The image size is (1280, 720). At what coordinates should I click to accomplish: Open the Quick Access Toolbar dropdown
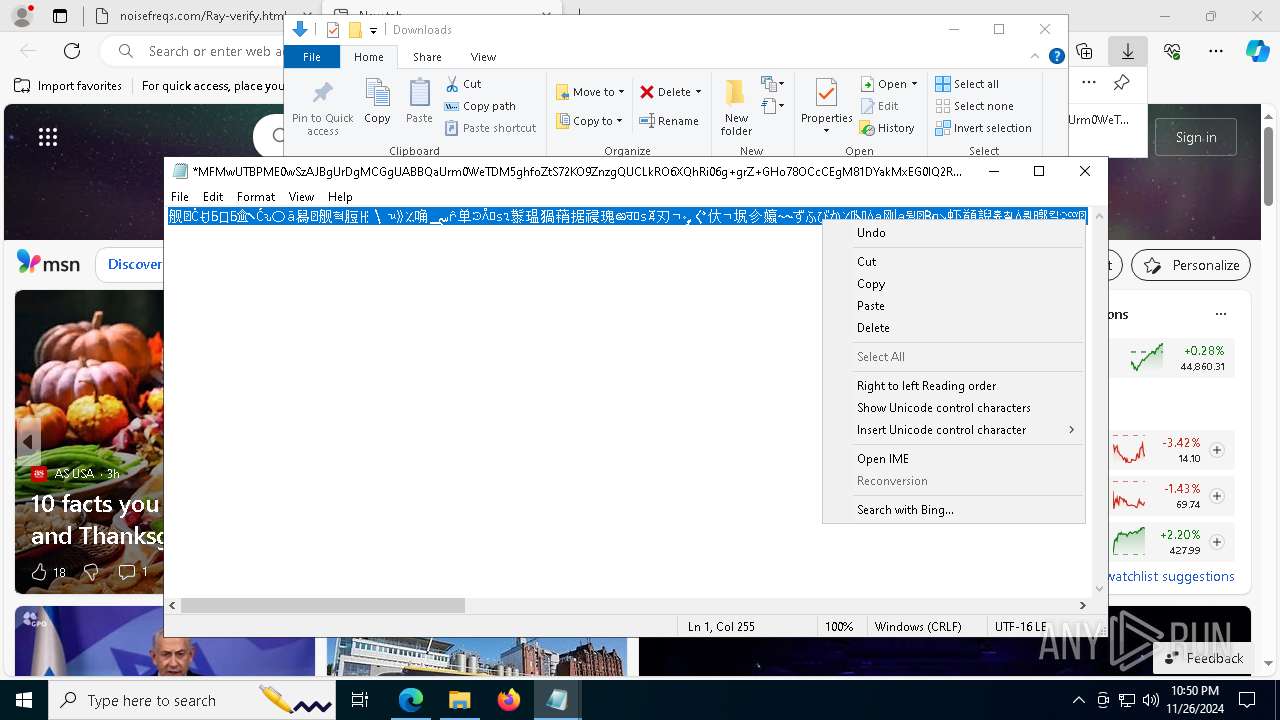(x=373, y=30)
